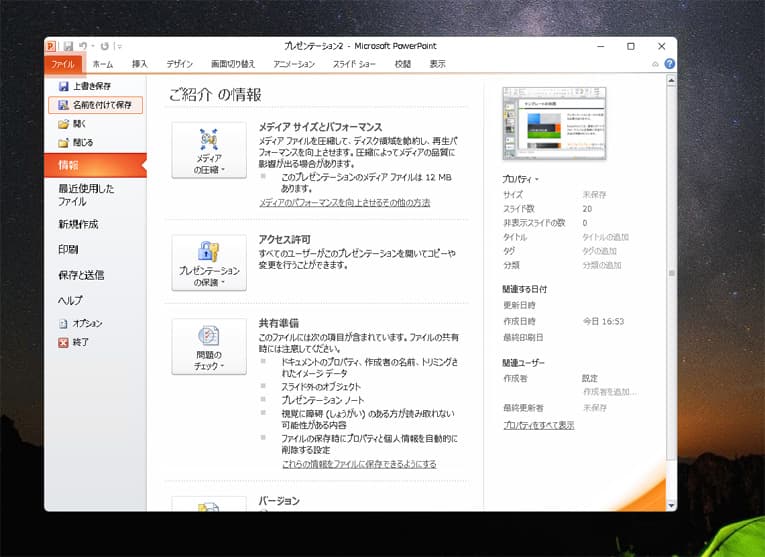Click the タイトルの追加 title field

[x=606, y=238]
